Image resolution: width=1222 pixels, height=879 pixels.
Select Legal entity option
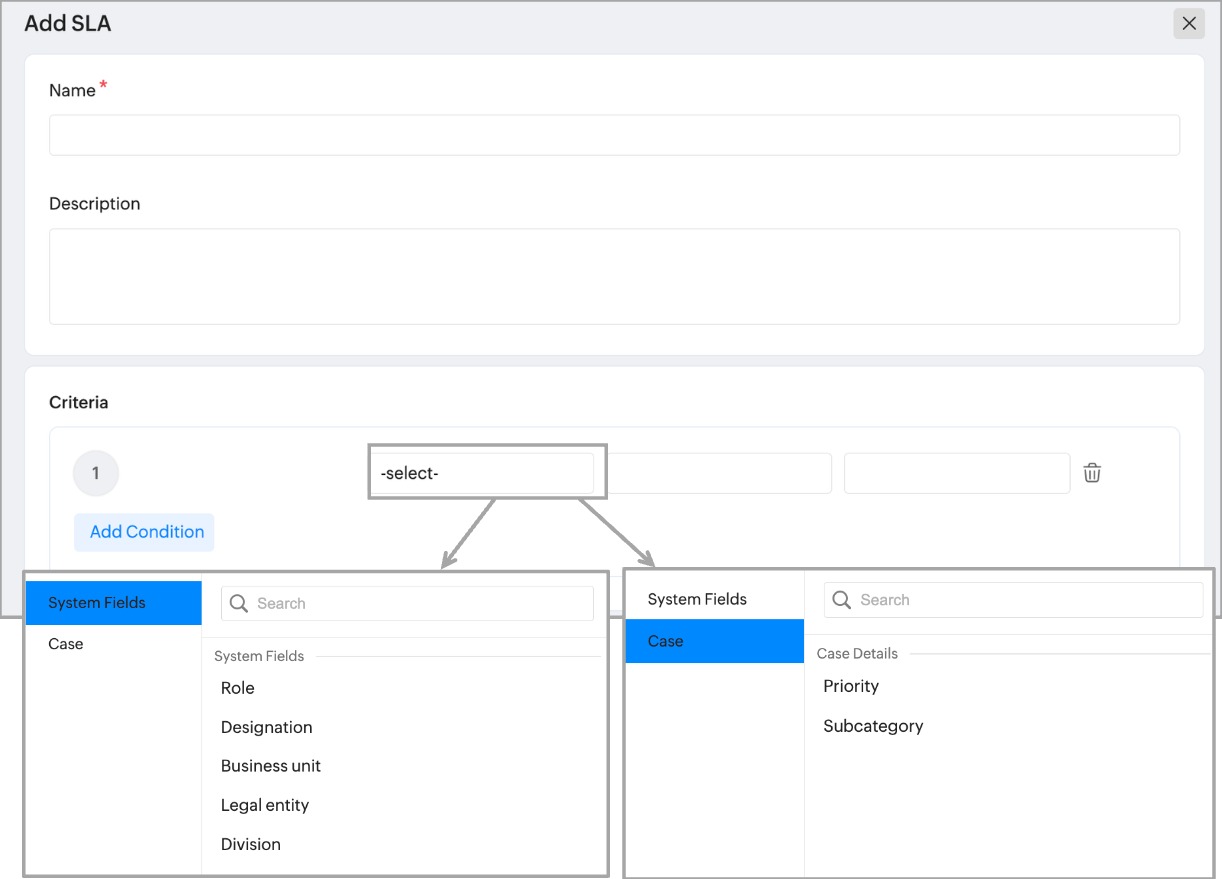point(265,805)
